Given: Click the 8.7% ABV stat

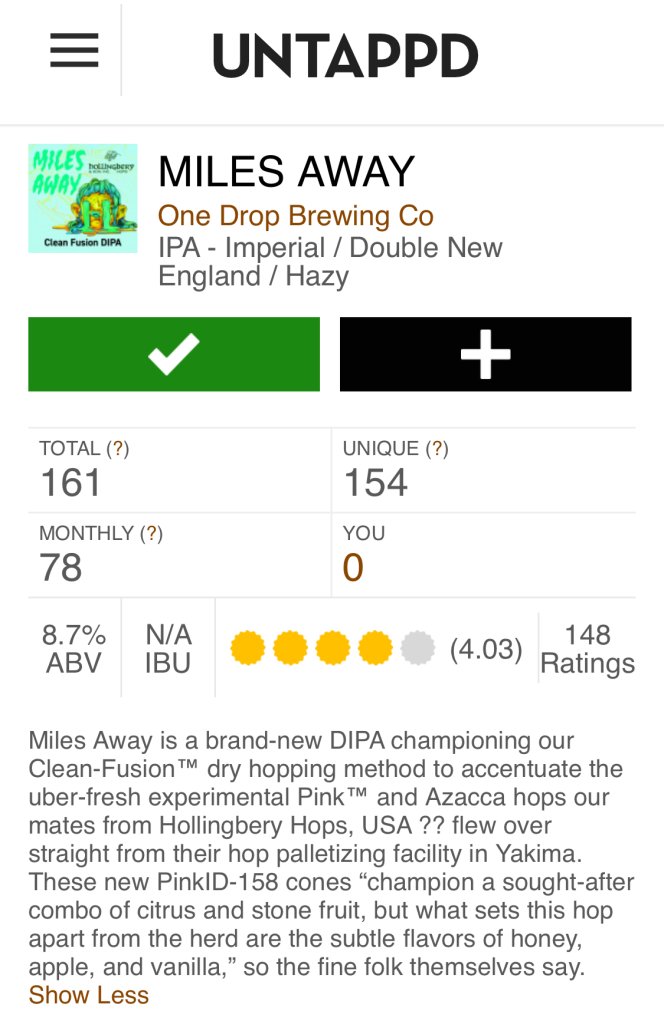Looking at the screenshot, I should 74,649.
